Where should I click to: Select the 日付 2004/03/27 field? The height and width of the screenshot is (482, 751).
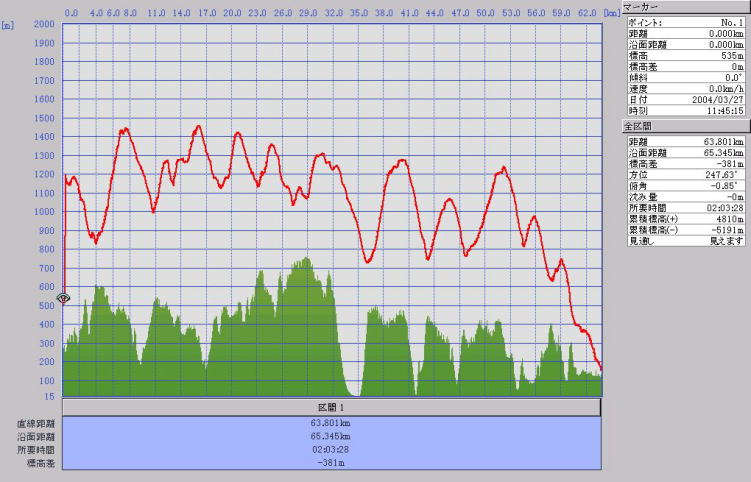click(x=684, y=100)
